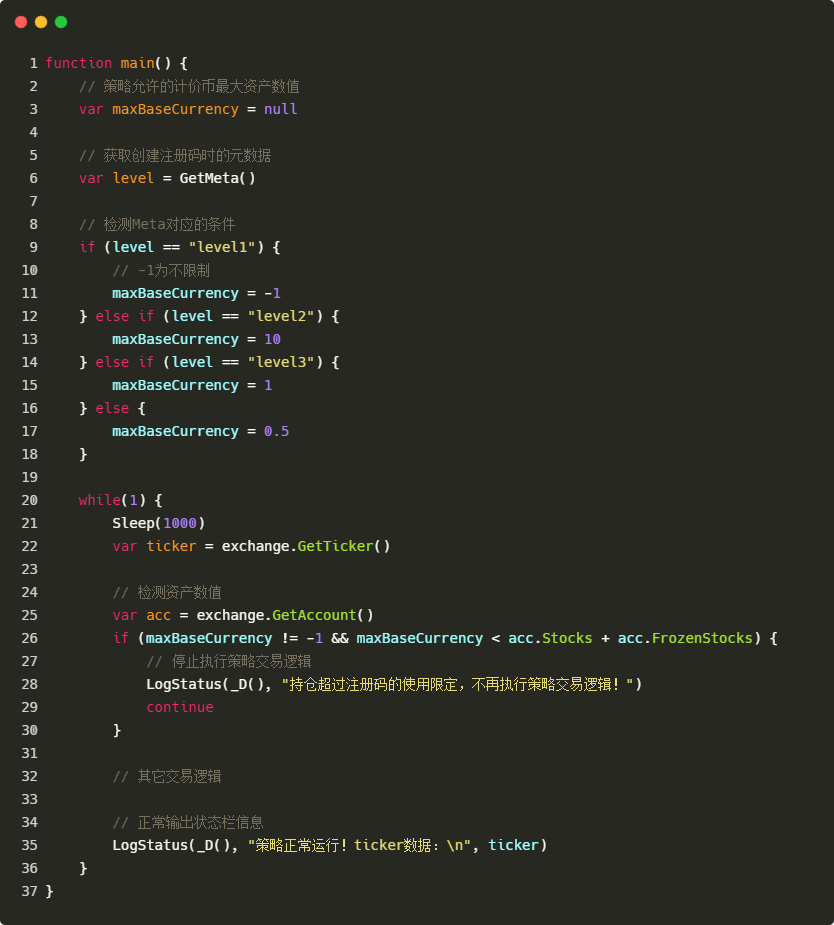Select the number 1000 in Sleep
The image size is (834, 925).
click(180, 523)
